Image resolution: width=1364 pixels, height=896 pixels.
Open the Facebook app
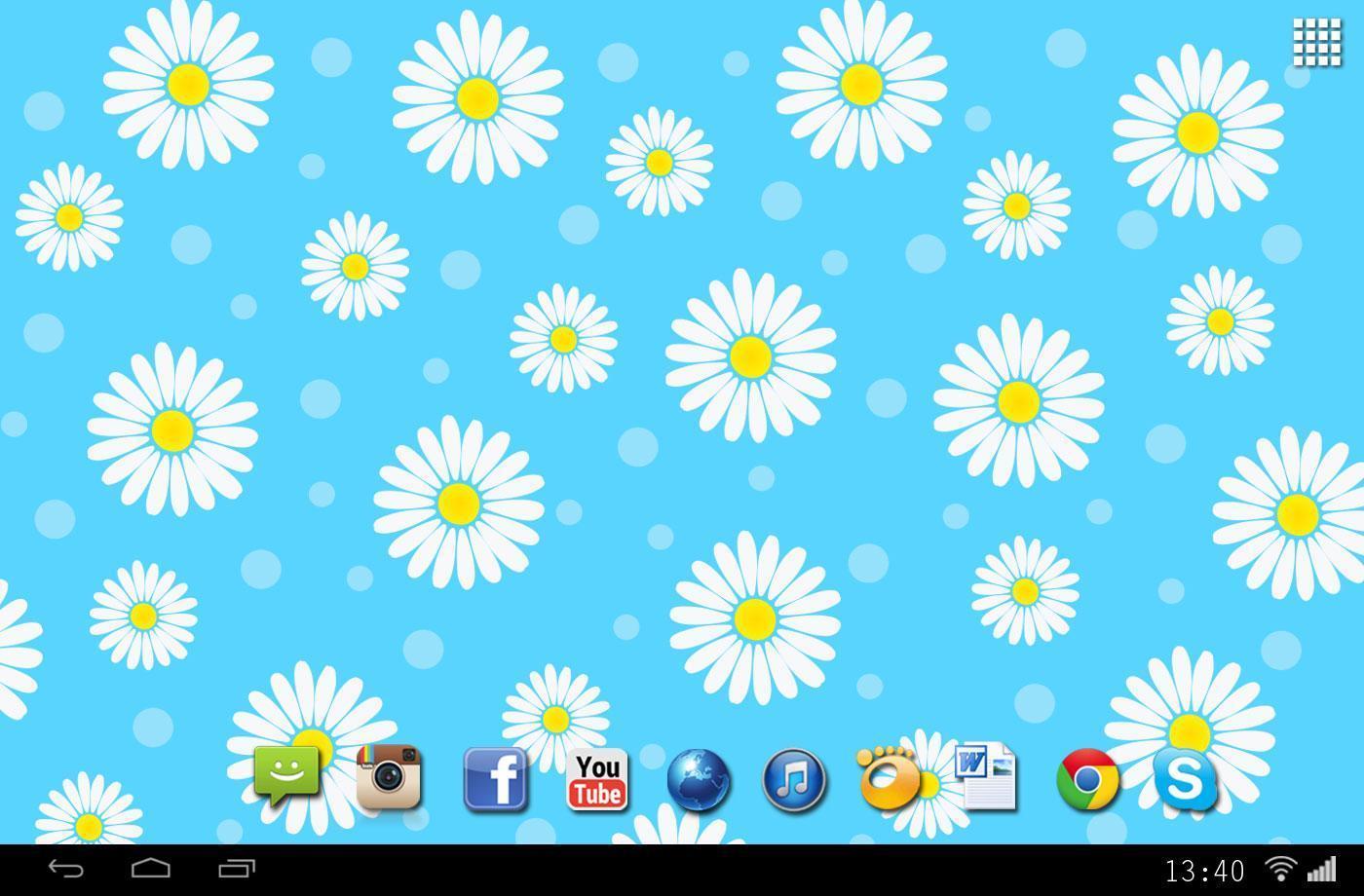coord(495,779)
